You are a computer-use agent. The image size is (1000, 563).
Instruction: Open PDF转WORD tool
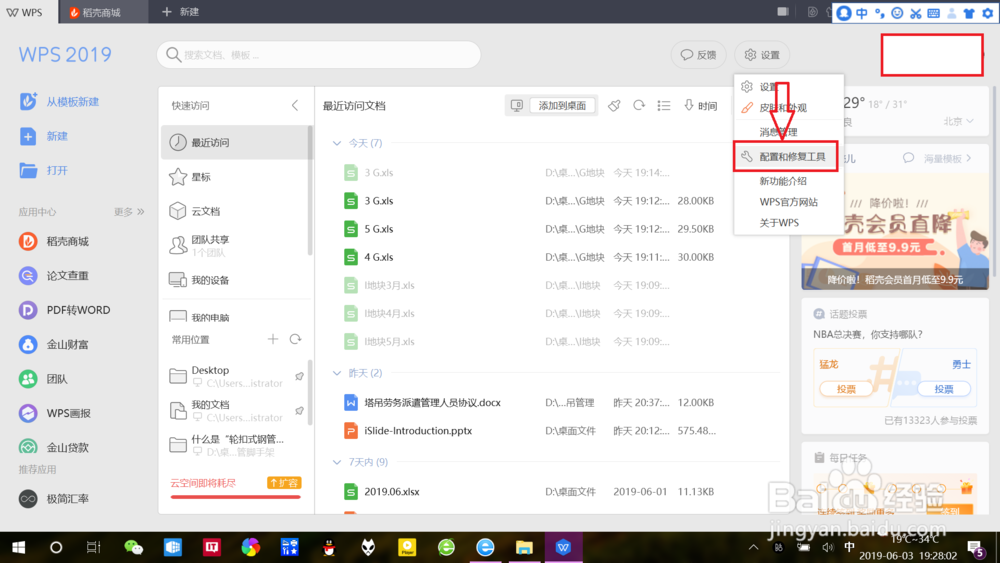[64, 310]
